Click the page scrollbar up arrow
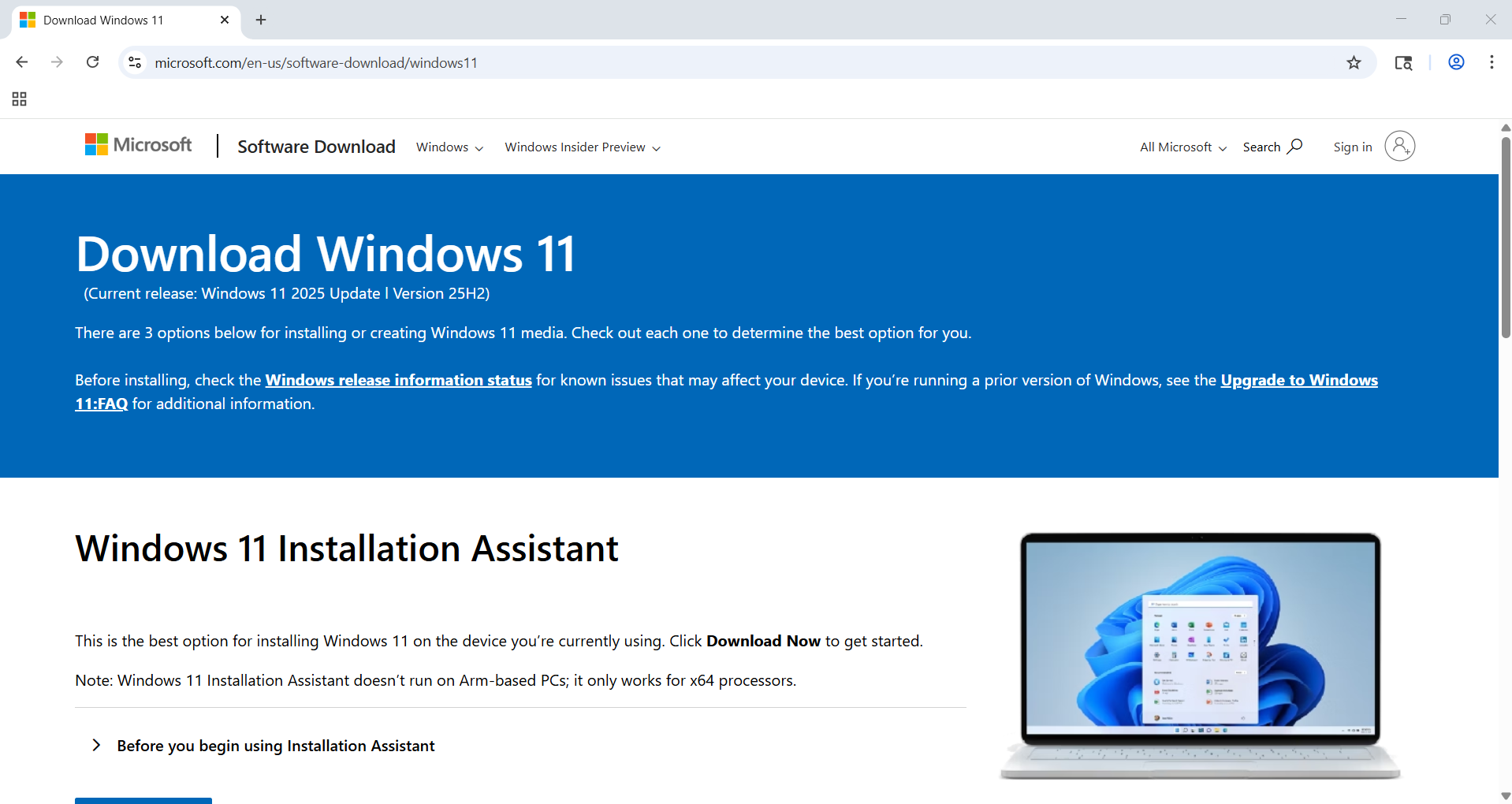Viewport: 1512px width, 804px height. [1505, 127]
